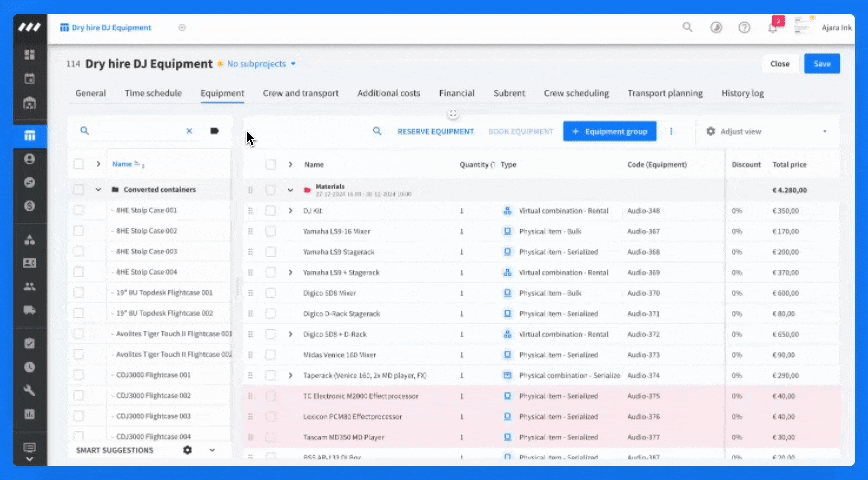Check the box for Midas Venice 160 Mixer
The height and width of the screenshot is (480, 868).
pyautogui.click(x=270, y=355)
